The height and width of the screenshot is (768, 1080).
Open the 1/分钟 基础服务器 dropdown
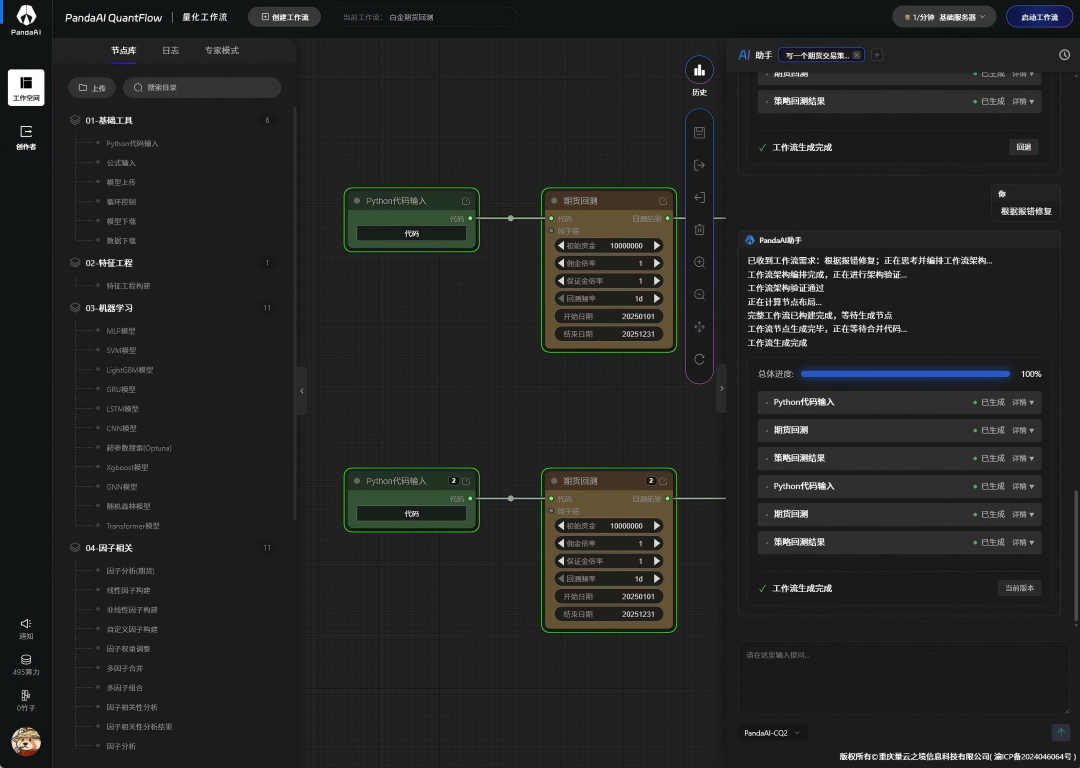944,17
